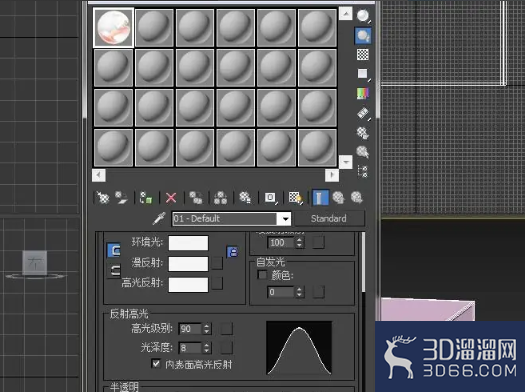Click sample slots scroll up arrow
The height and width of the screenshot is (392, 525).
[346, 14]
